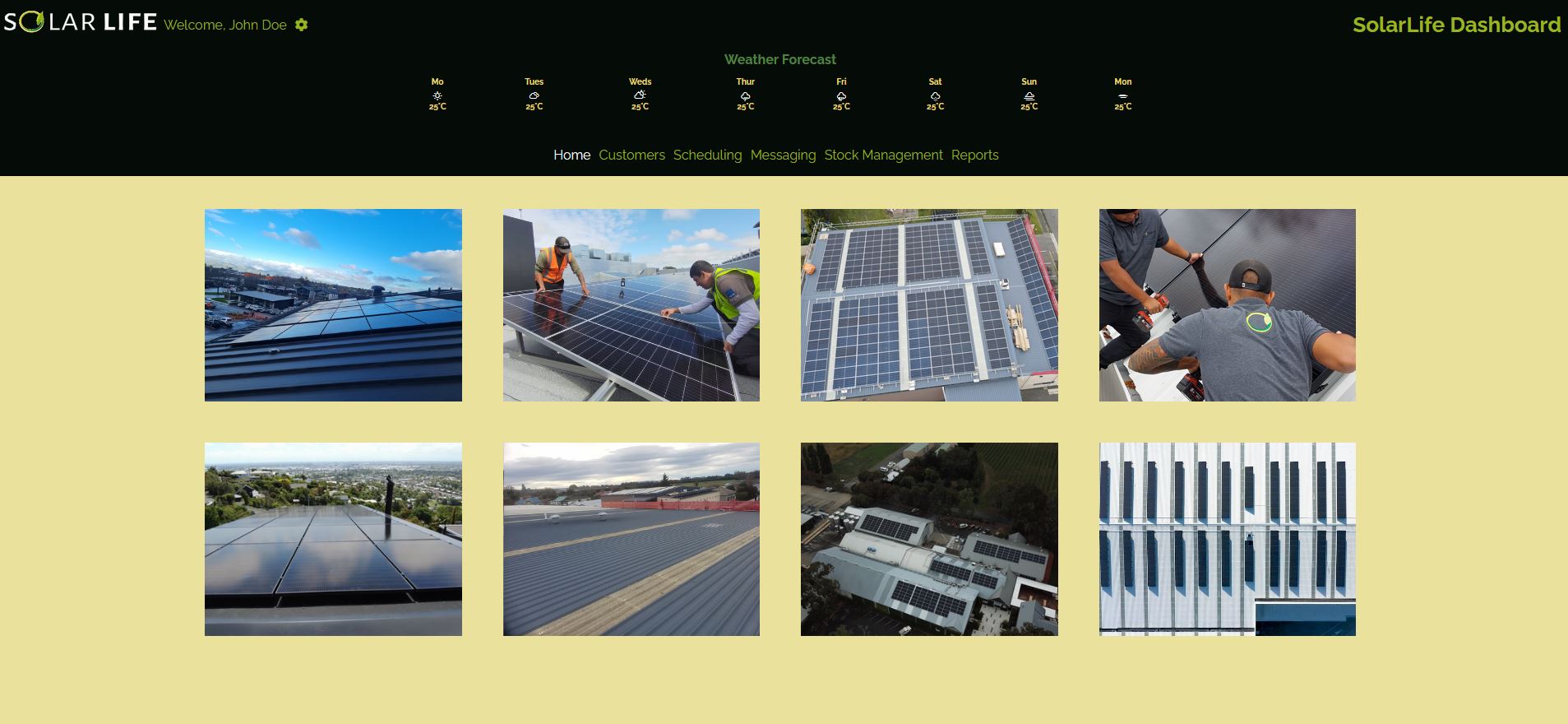
Task: Open the Scheduling page
Action: click(707, 155)
